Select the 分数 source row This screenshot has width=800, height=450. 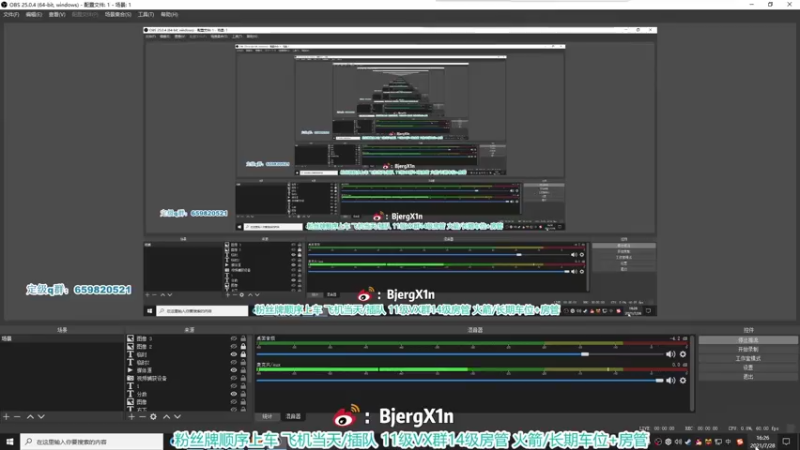[x=187, y=394]
